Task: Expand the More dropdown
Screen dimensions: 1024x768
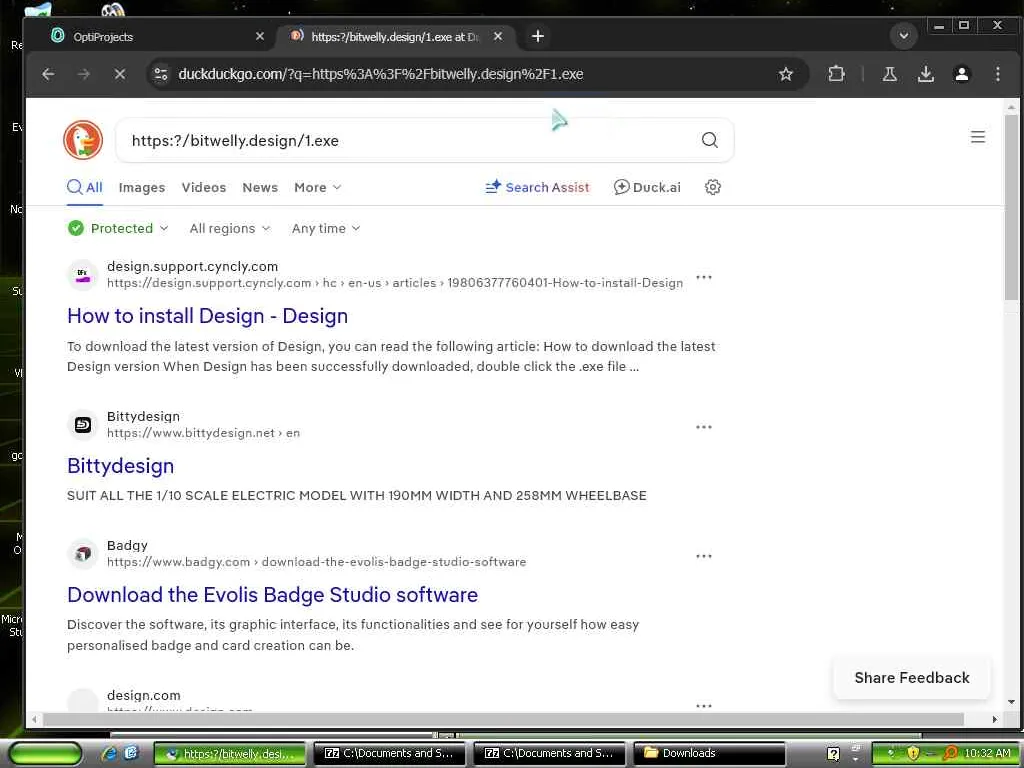Action: point(317,187)
